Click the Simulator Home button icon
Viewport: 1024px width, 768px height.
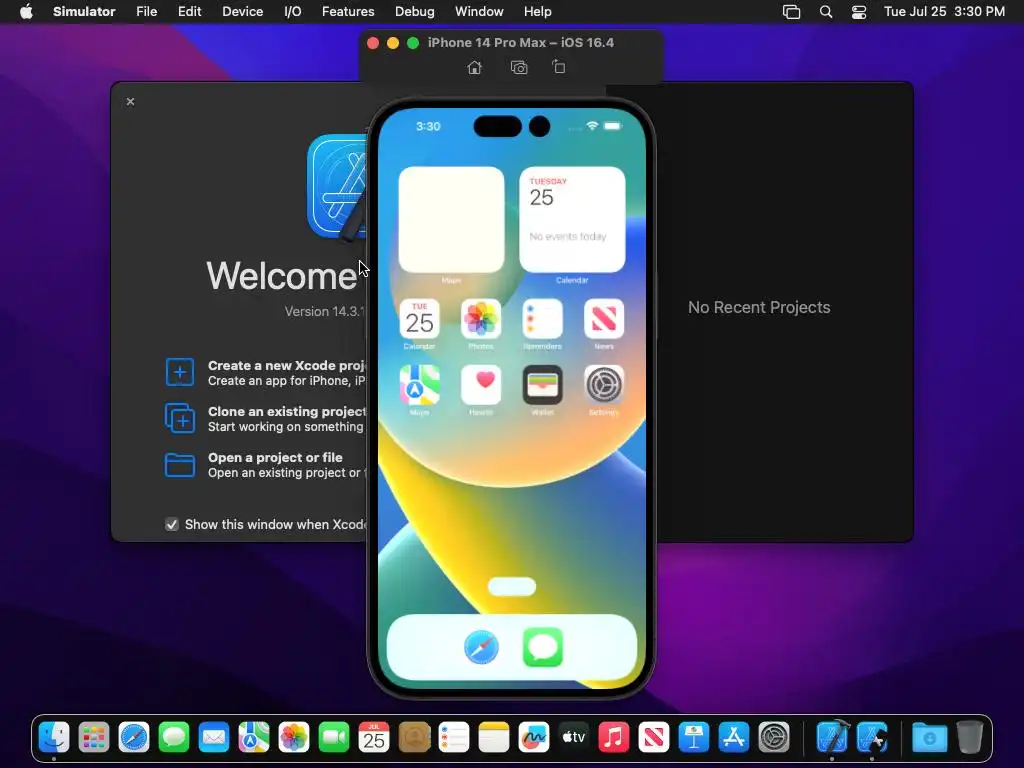[475, 67]
